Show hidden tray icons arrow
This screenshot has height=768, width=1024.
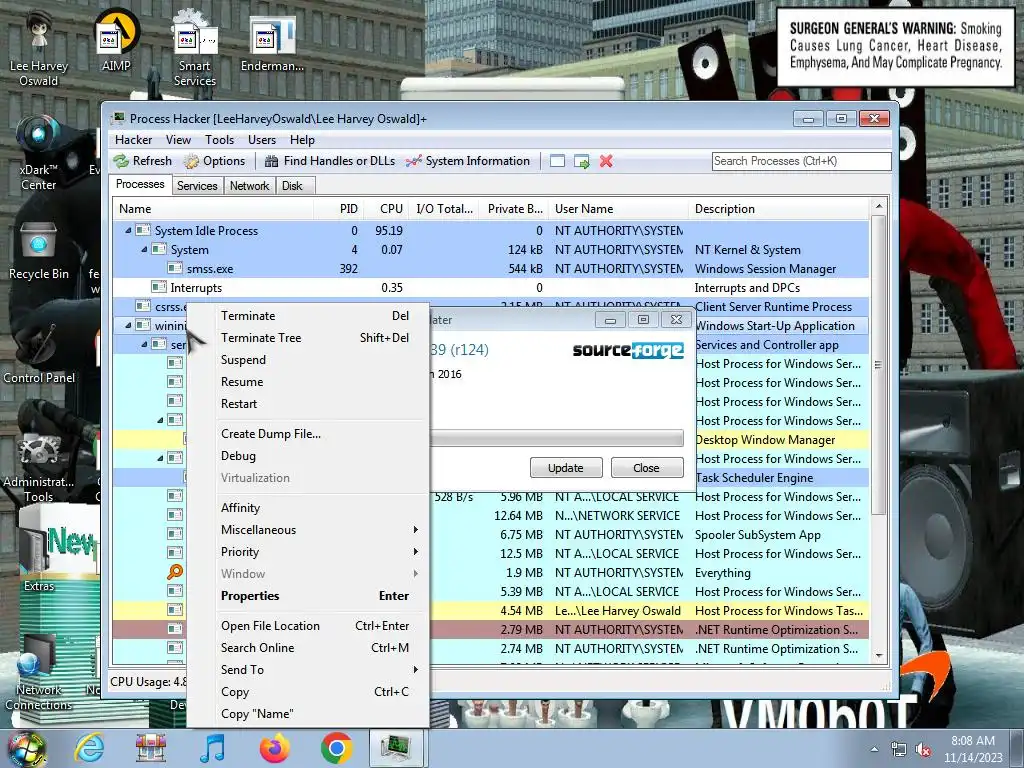pyautogui.click(x=874, y=750)
